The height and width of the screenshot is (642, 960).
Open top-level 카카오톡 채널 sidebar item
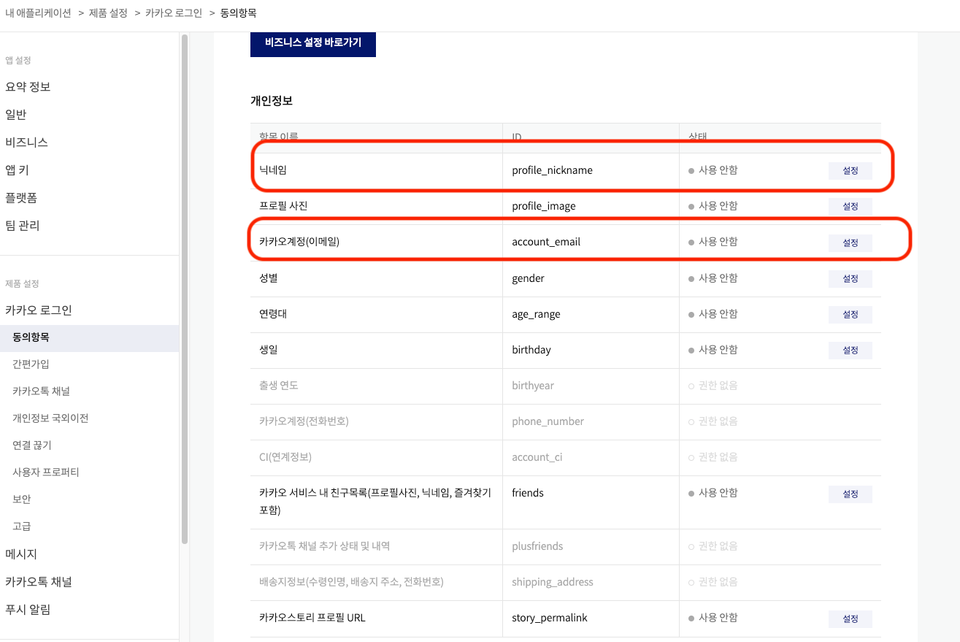tap(39, 581)
